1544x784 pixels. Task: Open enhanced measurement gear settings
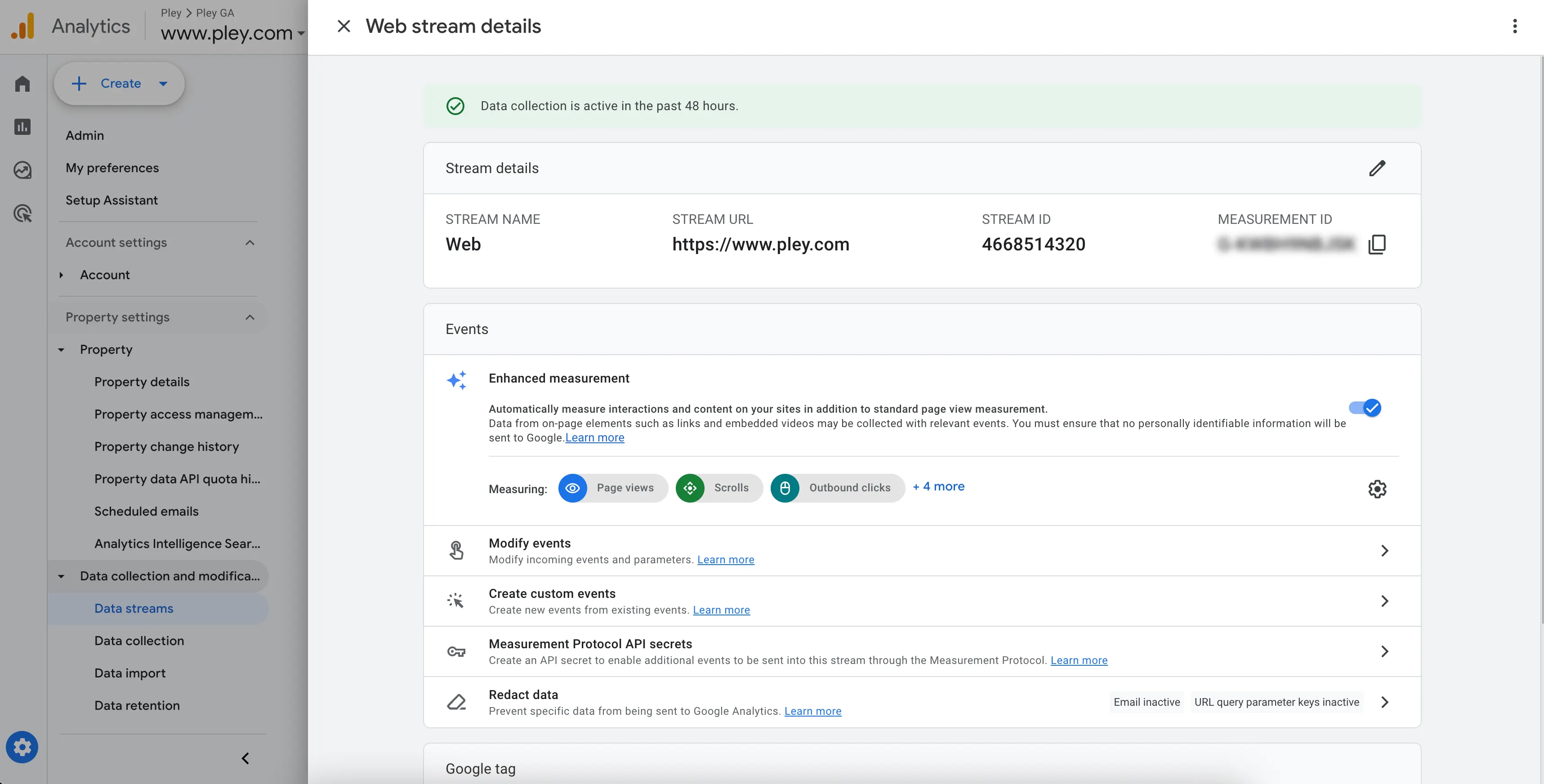click(1377, 489)
